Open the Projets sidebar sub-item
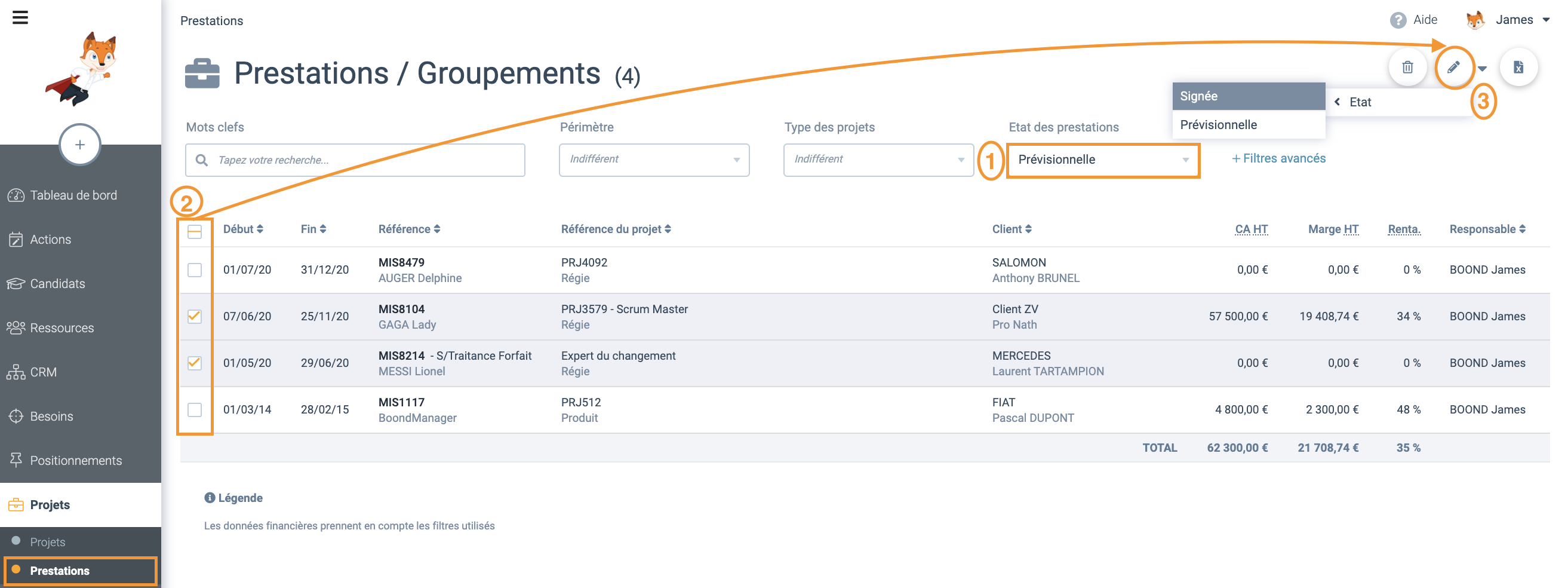Image resolution: width=1568 pixels, height=588 pixels. [48, 542]
